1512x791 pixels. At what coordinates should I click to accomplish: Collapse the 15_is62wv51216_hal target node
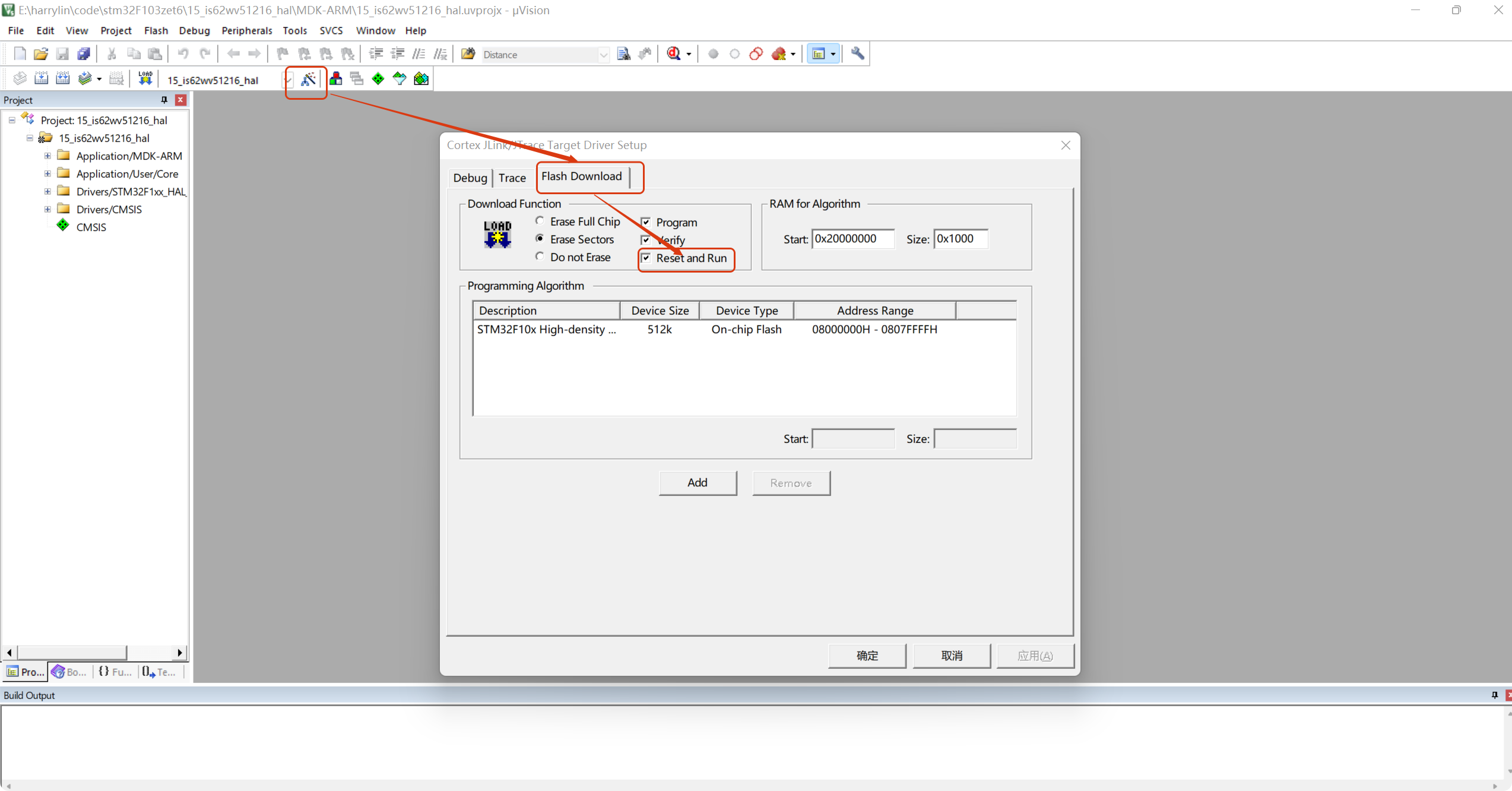30,138
